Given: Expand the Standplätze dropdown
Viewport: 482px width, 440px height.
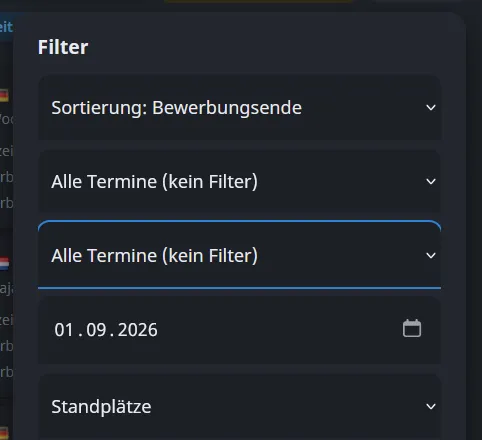Looking at the screenshot, I should (x=240, y=407).
